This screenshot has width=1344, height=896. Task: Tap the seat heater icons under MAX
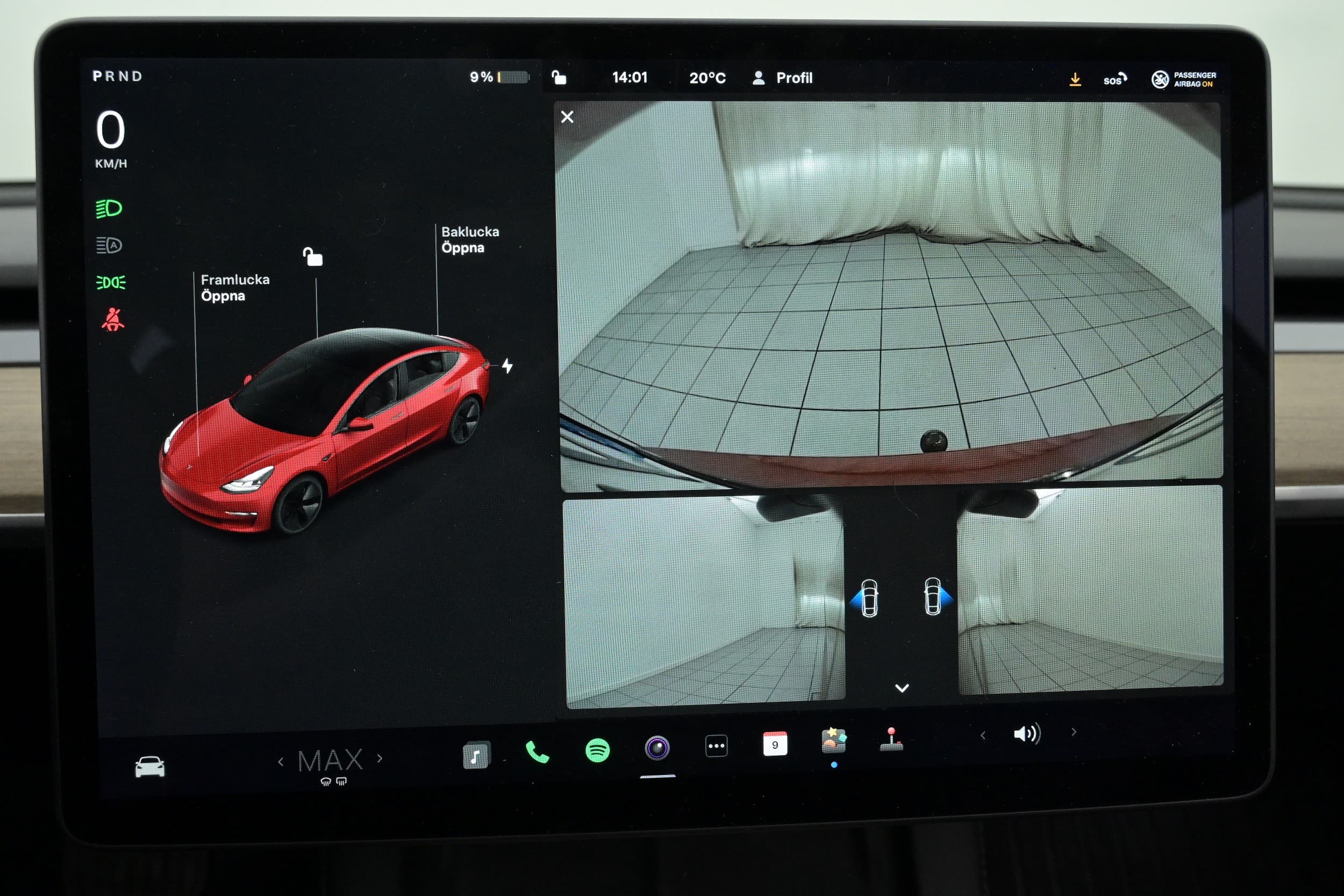(333, 782)
